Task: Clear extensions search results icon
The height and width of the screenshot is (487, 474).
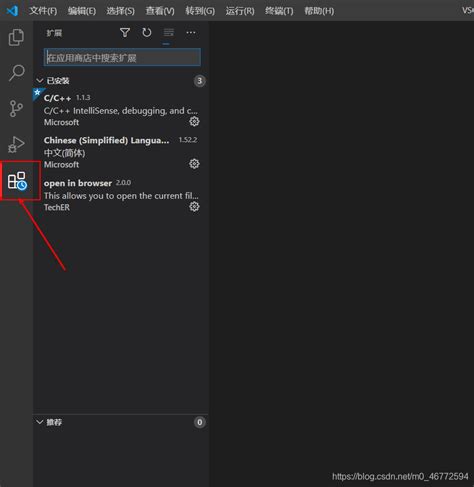Action: pos(169,33)
